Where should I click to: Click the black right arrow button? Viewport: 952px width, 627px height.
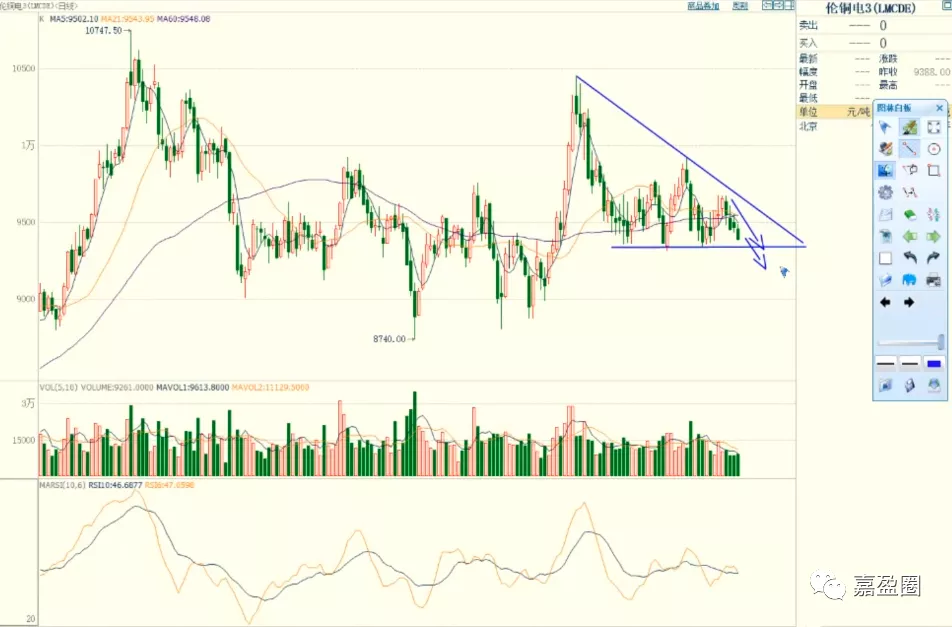coord(909,302)
